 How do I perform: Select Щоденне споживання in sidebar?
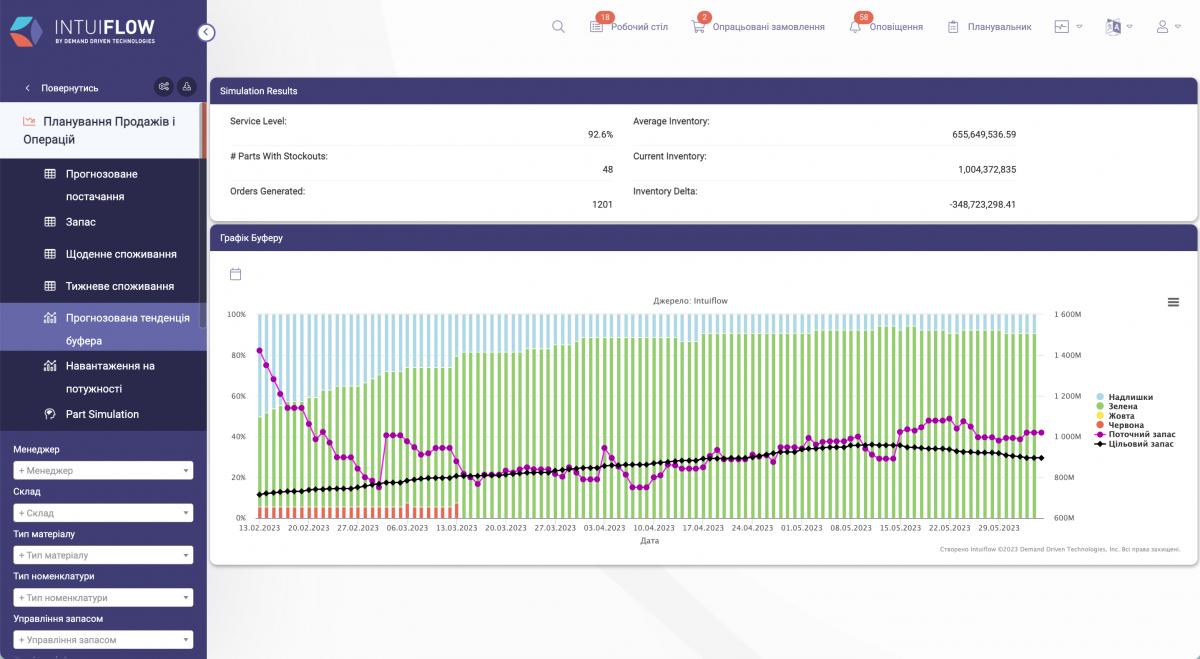point(120,254)
